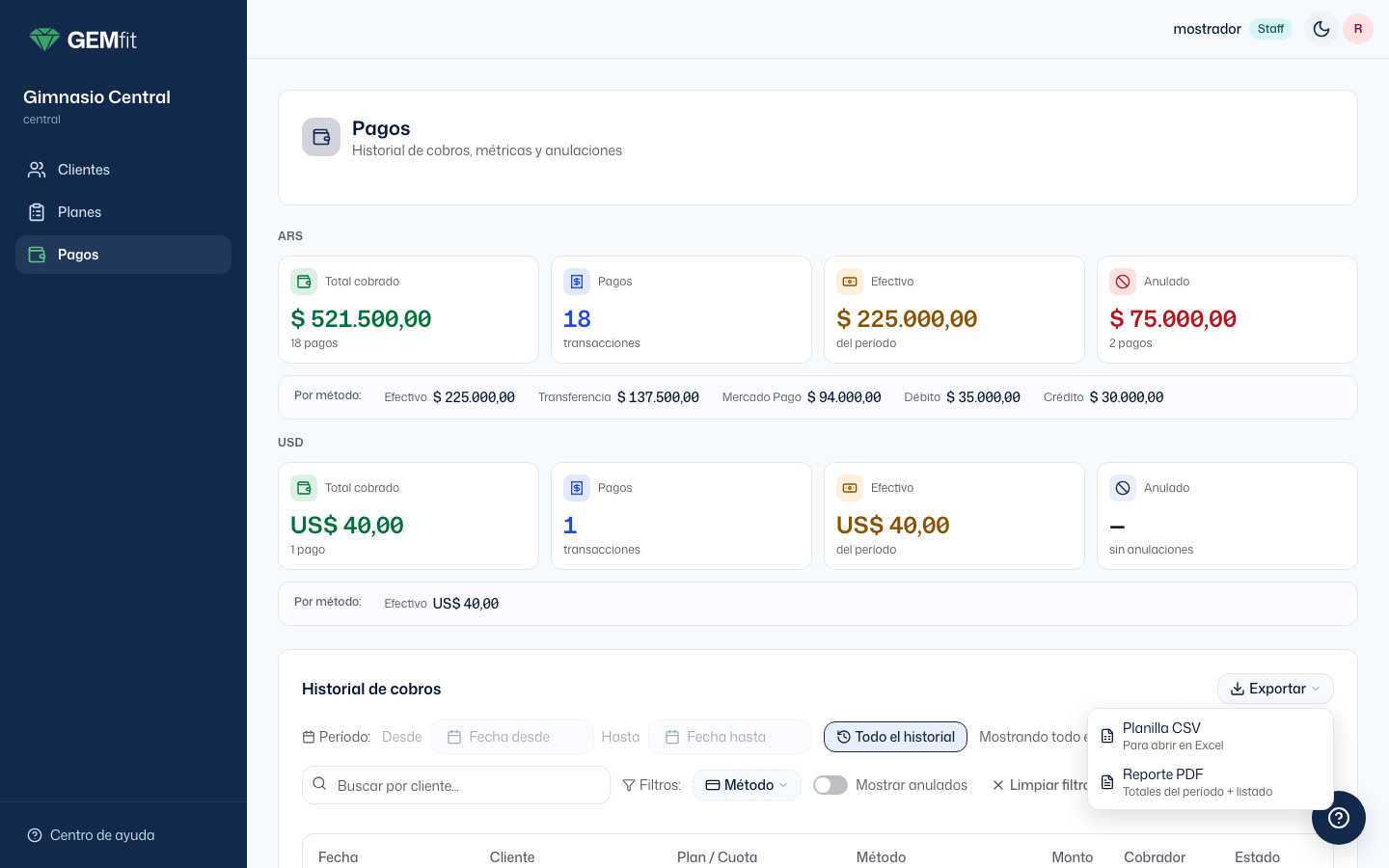Click Todo el historial button
Screen dimensions: 1389x868
[895, 737]
